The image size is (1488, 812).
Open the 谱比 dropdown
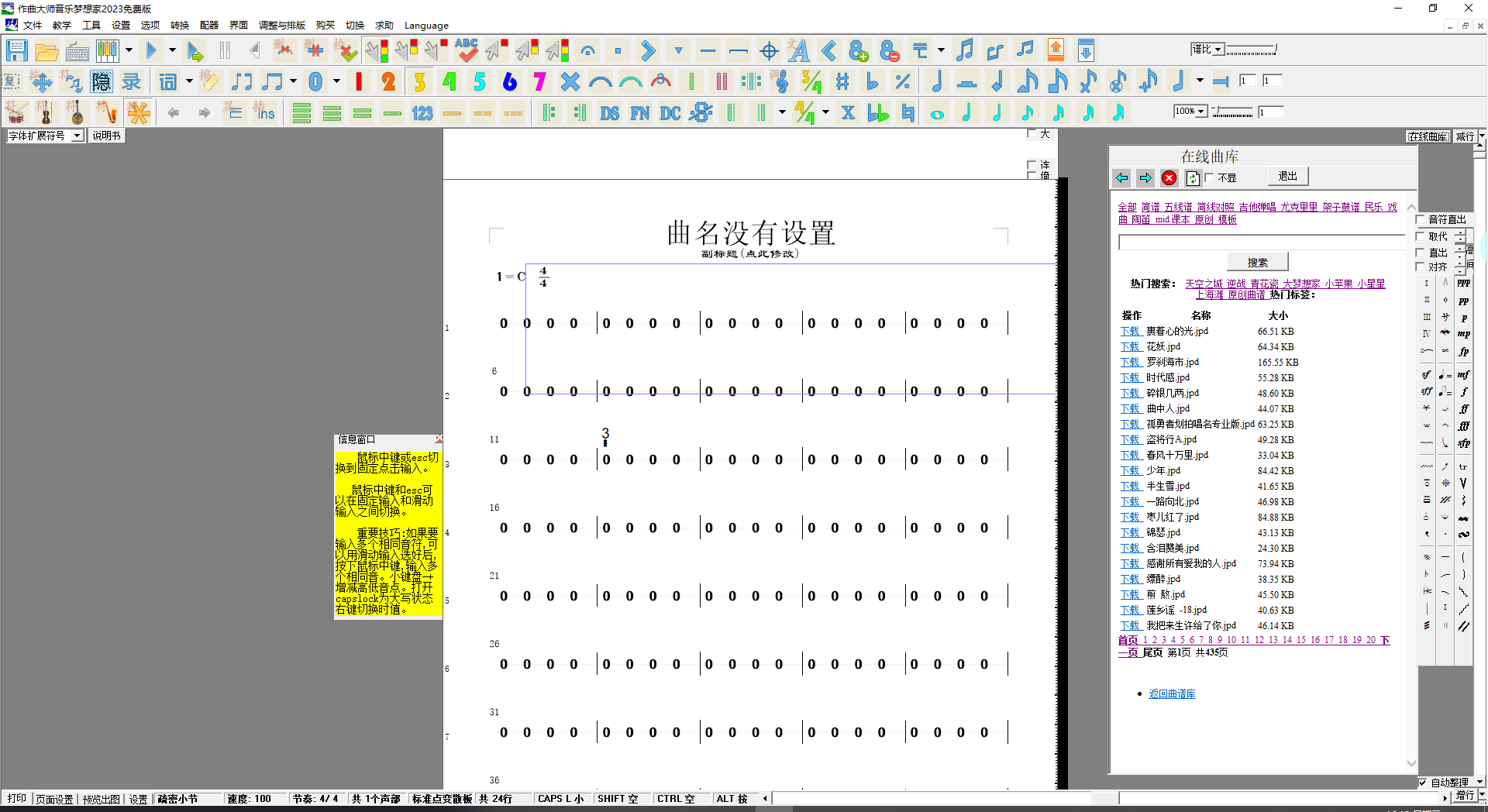pos(1218,50)
